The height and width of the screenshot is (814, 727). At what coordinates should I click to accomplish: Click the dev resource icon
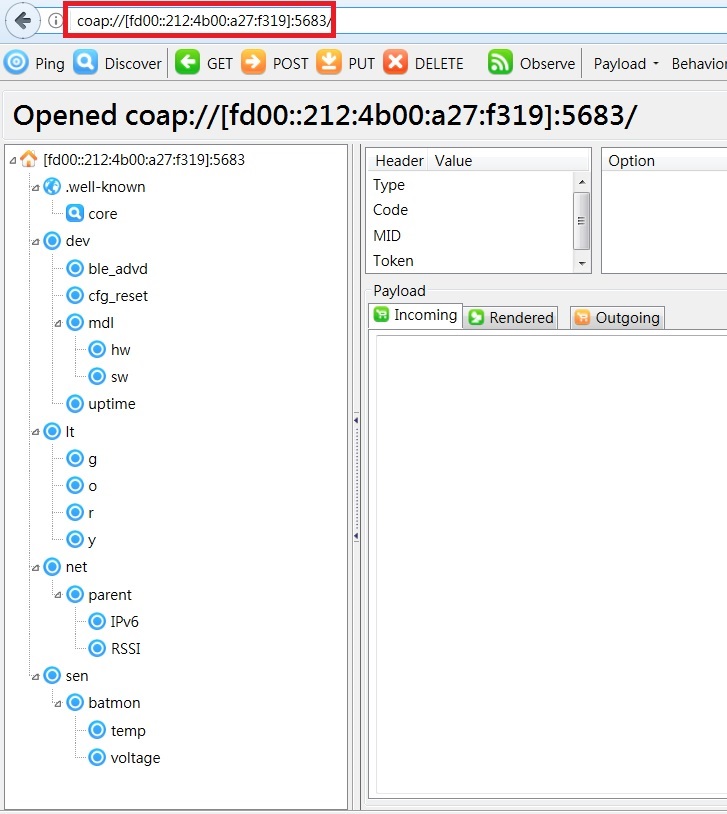point(52,240)
